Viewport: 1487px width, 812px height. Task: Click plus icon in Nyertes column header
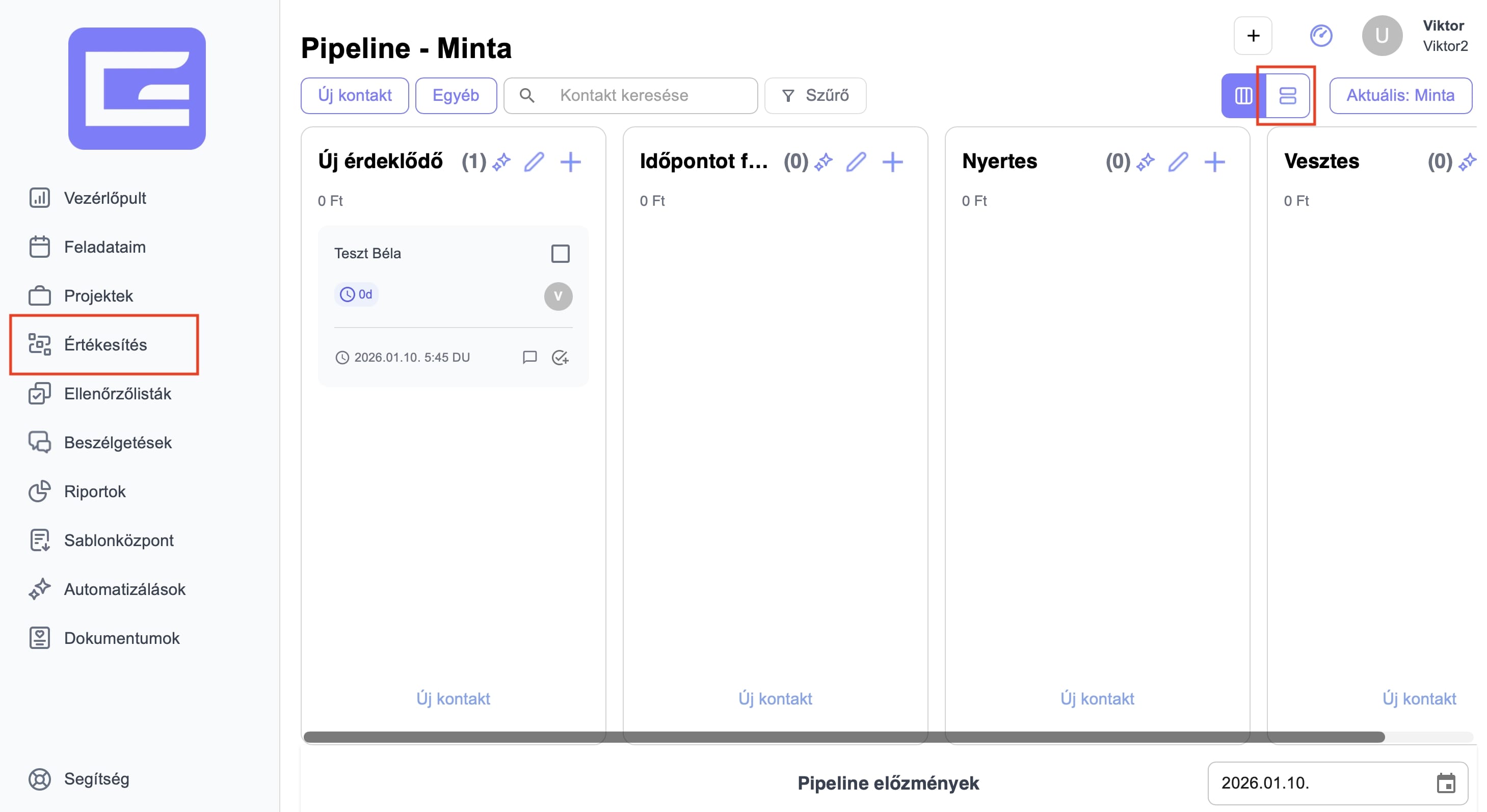tap(1214, 161)
